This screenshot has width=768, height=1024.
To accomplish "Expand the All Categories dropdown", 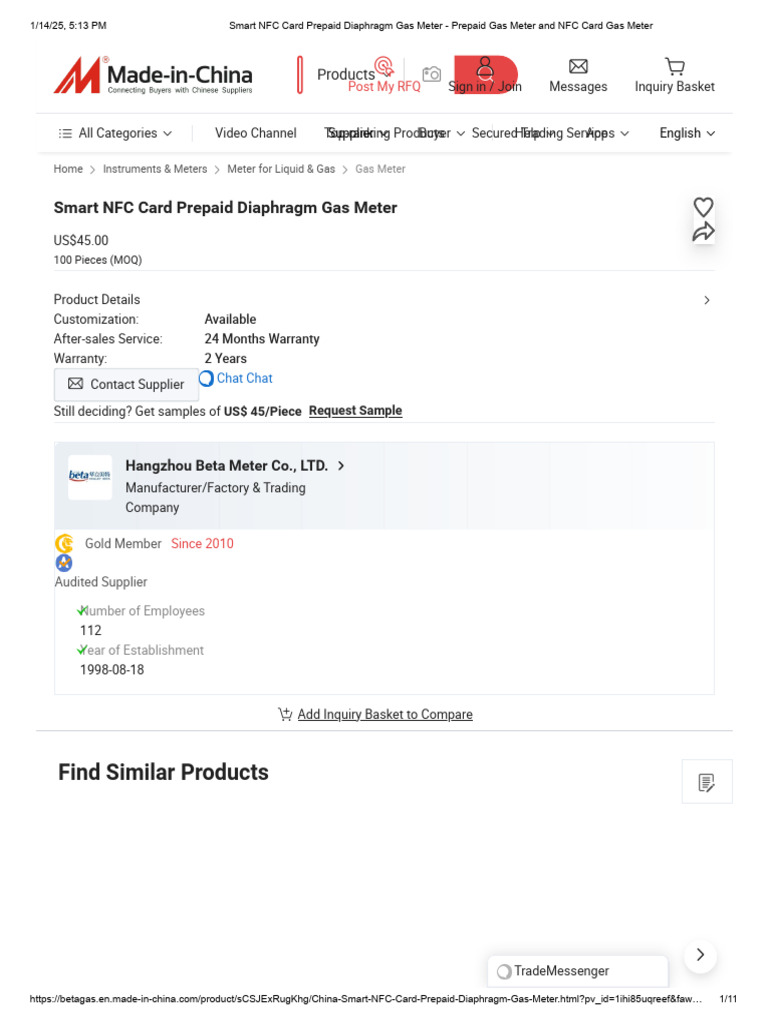I will (x=116, y=133).
